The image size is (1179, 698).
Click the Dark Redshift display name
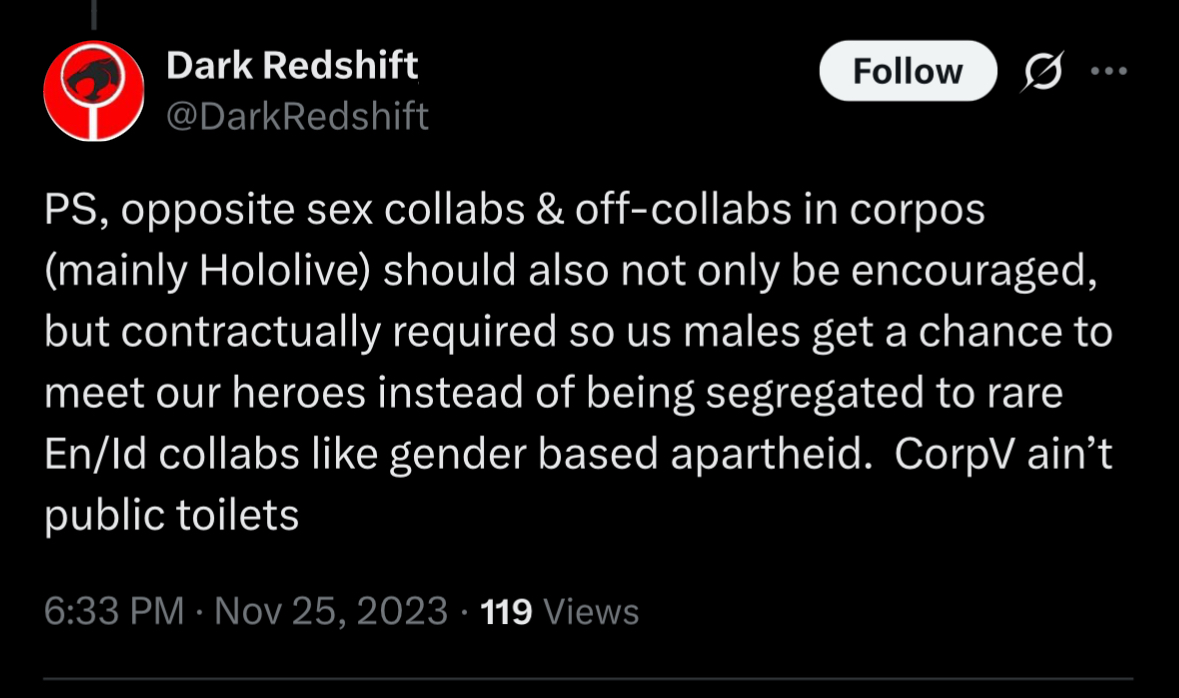292,66
